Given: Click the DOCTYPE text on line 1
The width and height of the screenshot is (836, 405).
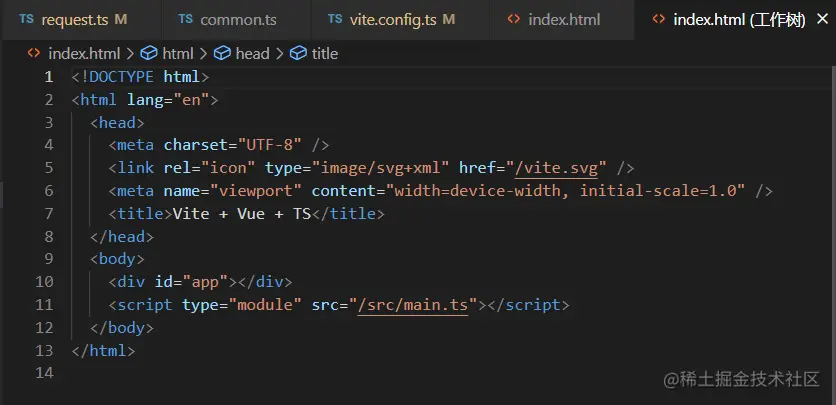Looking at the screenshot, I should click(x=122, y=77).
